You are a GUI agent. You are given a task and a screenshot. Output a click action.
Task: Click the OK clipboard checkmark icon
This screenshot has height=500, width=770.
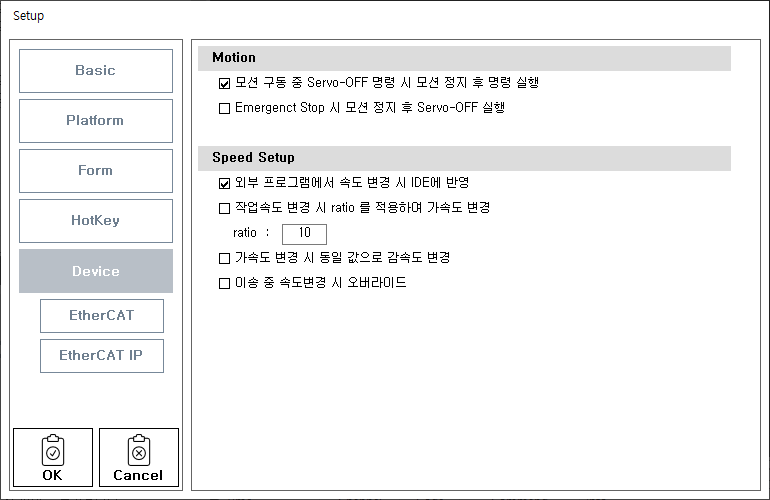tap(52, 451)
